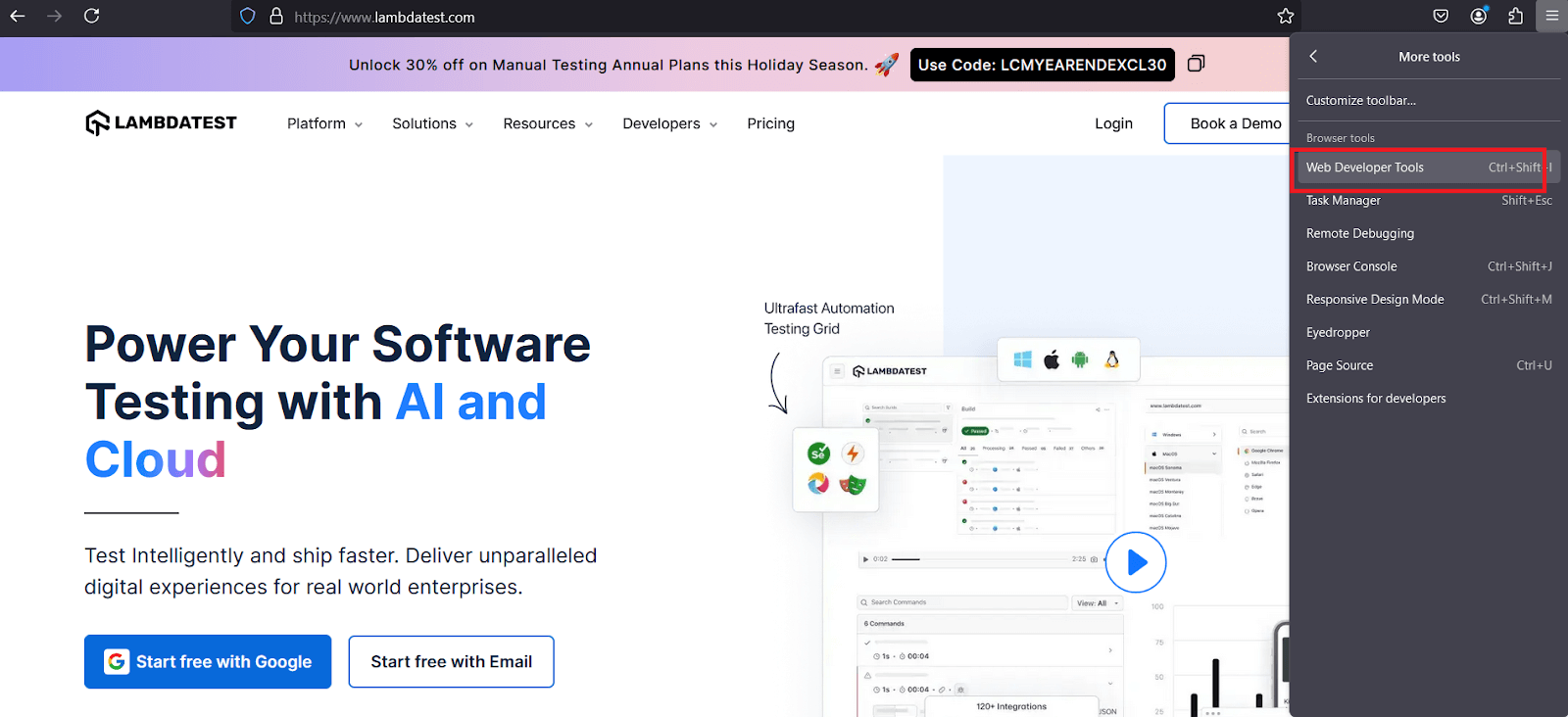Click the Use Code LCMYEARENDEXCL30 button
Image resolution: width=1568 pixels, height=717 pixels.
tap(1042, 65)
